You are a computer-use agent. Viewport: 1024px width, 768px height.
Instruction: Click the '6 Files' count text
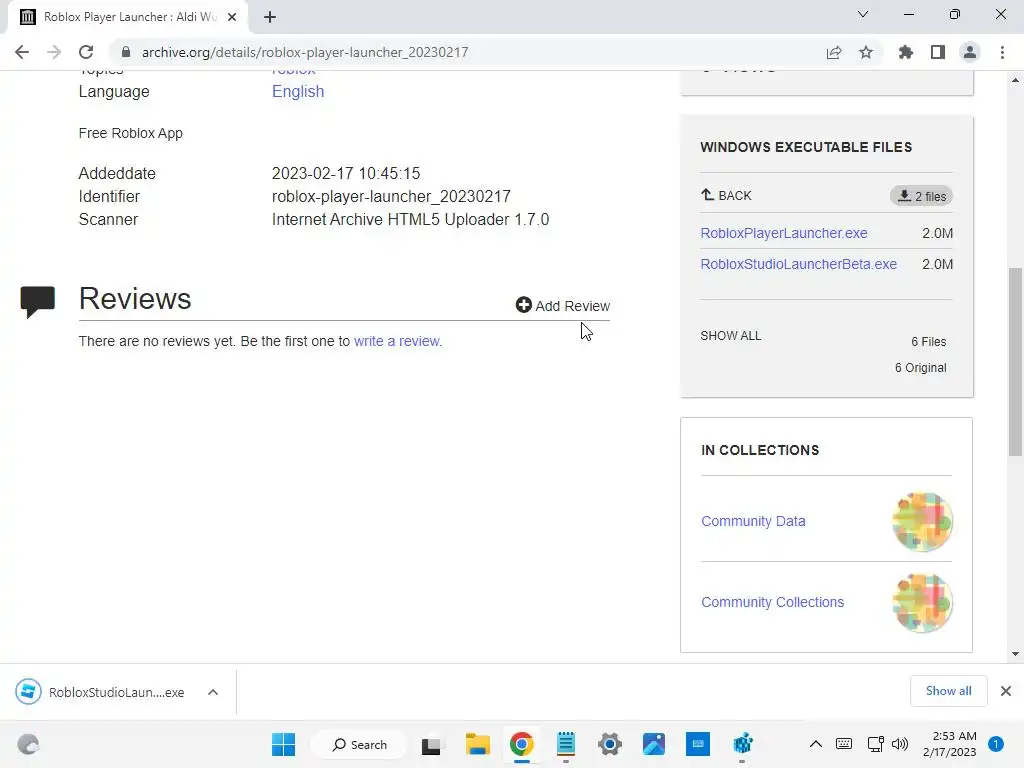[x=929, y=342]
